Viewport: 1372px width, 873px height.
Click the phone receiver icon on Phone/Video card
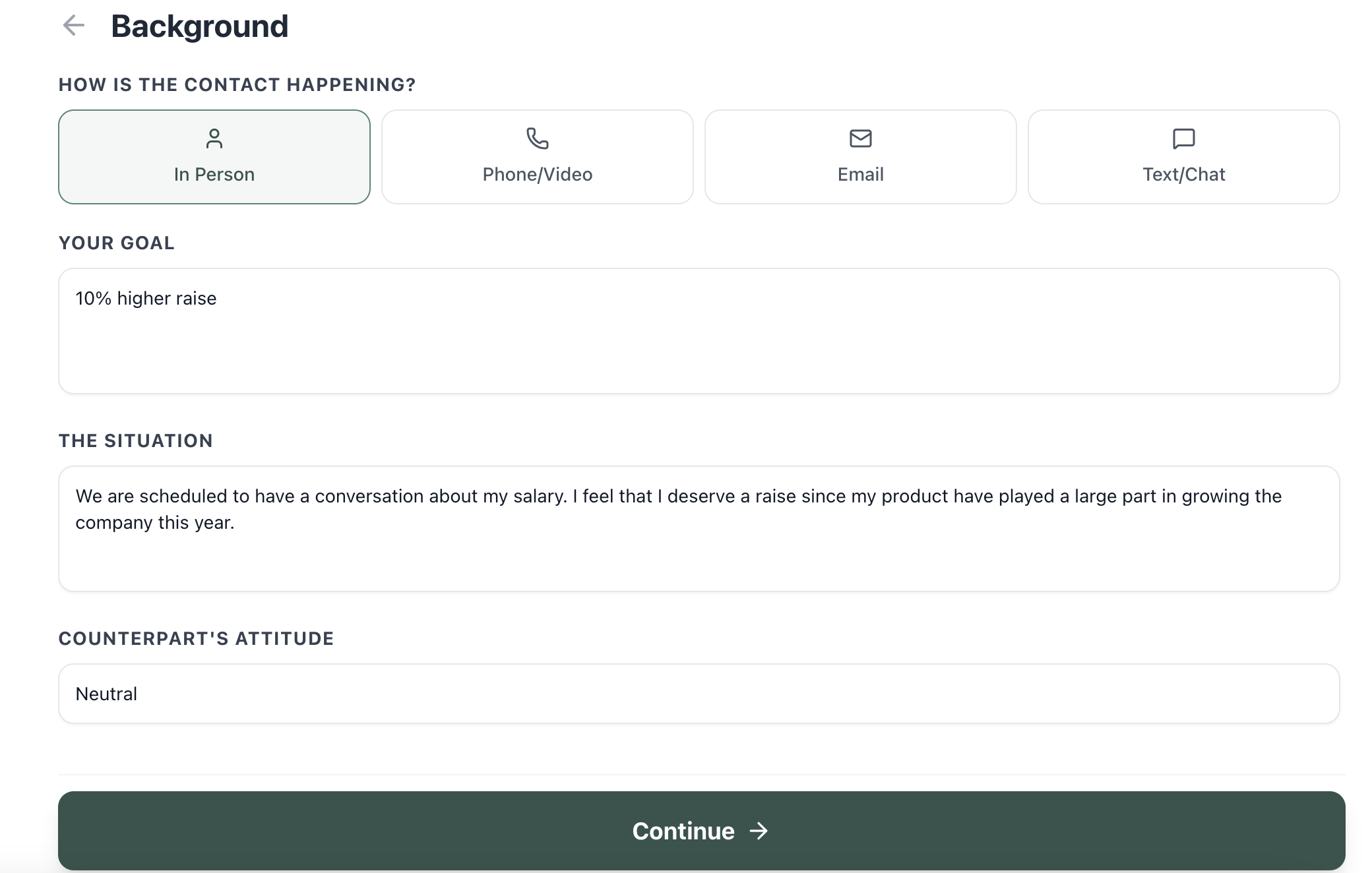pyautogui.click(x=536, y=139)
